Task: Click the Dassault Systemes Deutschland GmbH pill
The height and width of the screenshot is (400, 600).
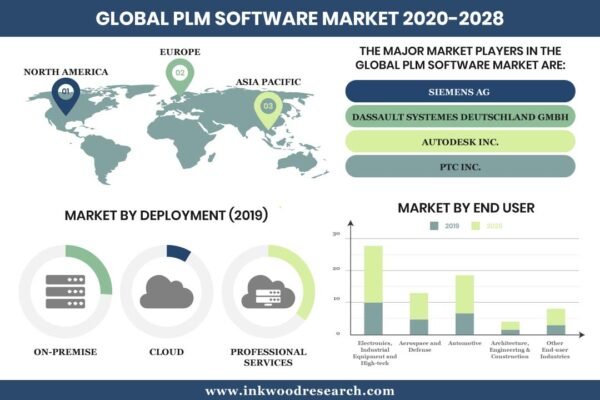Action: pyautogui.click(x=460, y=117)
